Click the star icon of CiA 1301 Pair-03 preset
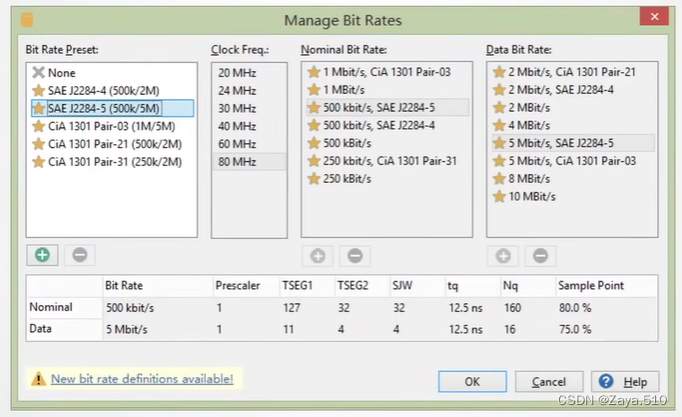The height and width of the screenshot is (417, 682). pyautogui.click(x=38, y=126)
